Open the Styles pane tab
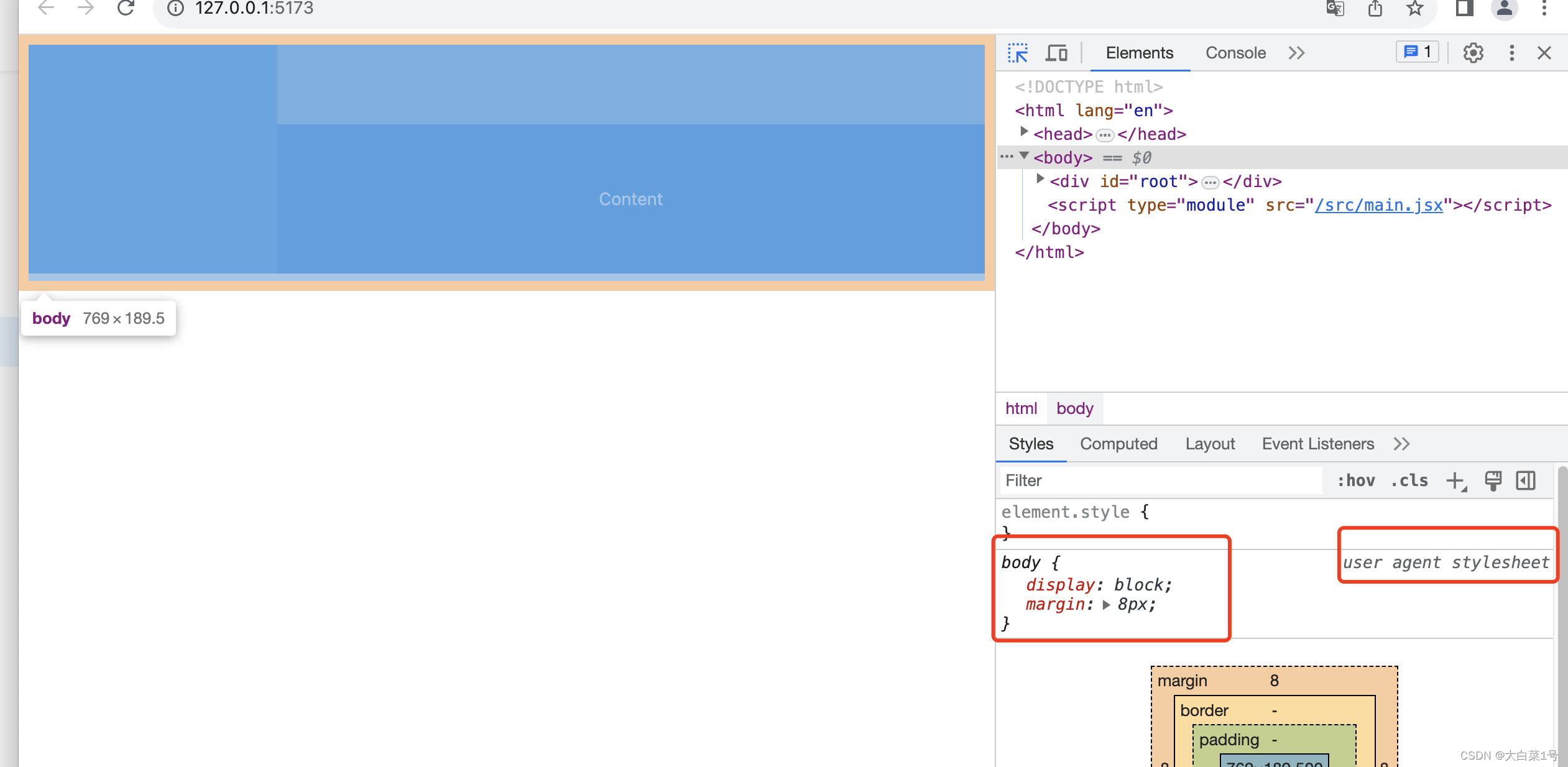 [1031, 444]
